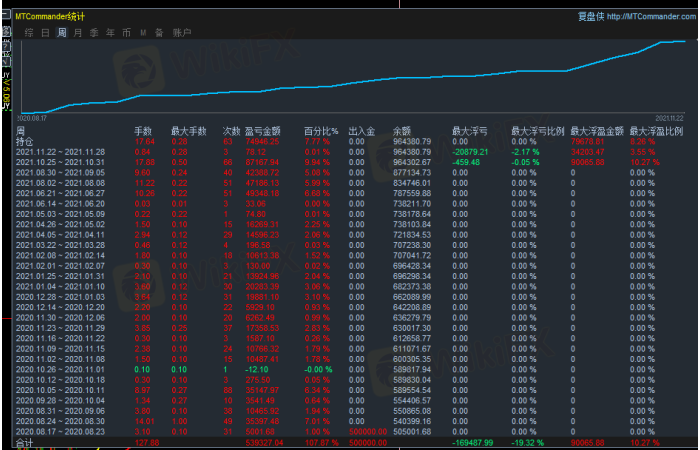Select the 日 daily statistics tab

click(x=46, y=33)
